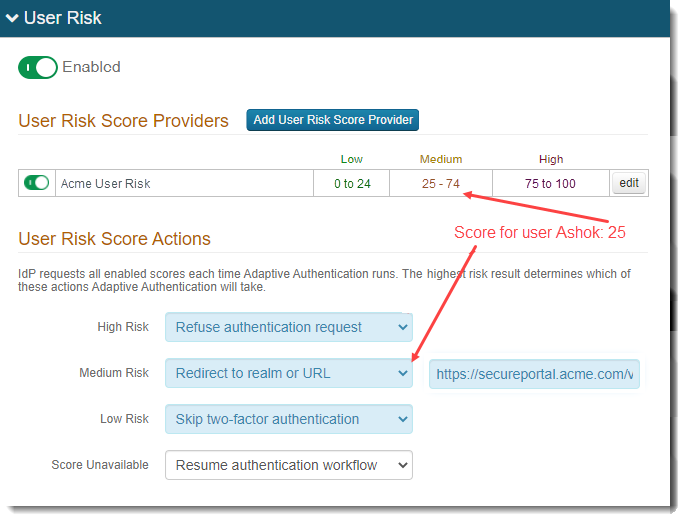
Task: Click the User Risk Score Providers heading
Action: click(x=123, y=121)
